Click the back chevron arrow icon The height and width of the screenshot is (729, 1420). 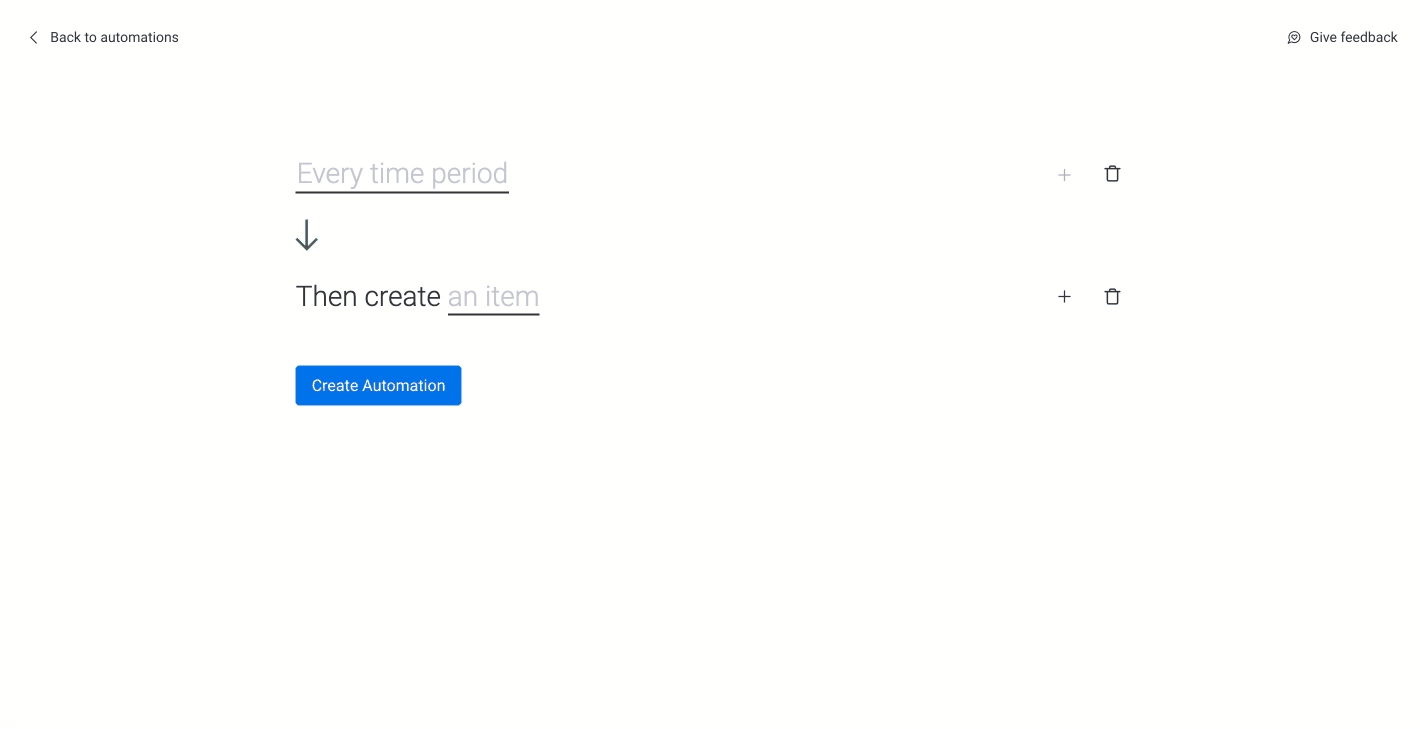tap(33, 37)
